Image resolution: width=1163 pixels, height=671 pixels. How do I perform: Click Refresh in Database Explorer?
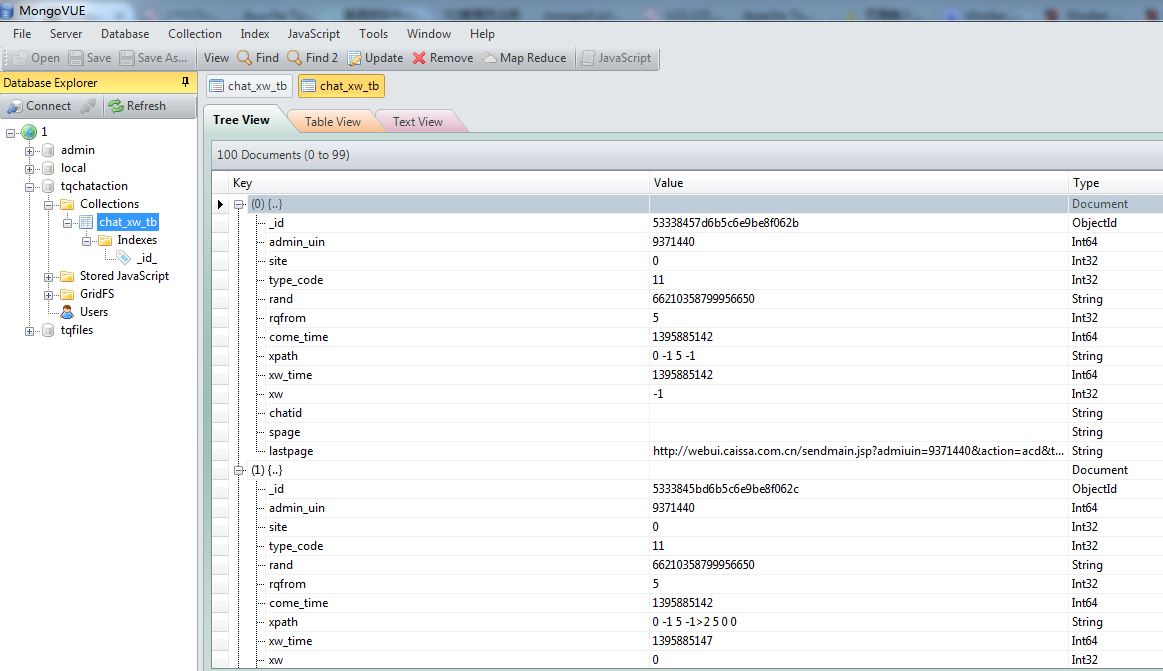click(137, 106)
